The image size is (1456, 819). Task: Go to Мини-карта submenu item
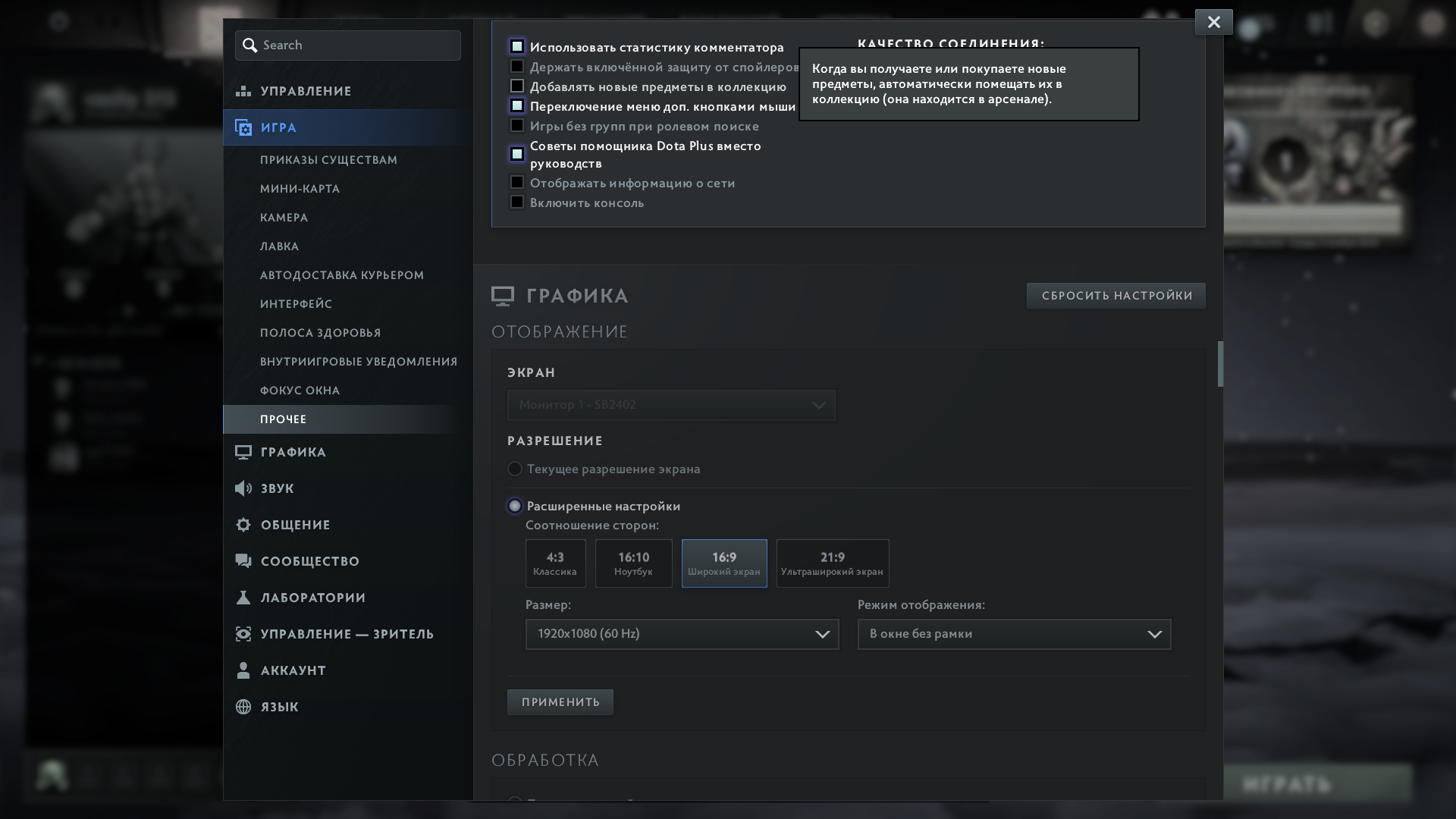click(300, 189)
